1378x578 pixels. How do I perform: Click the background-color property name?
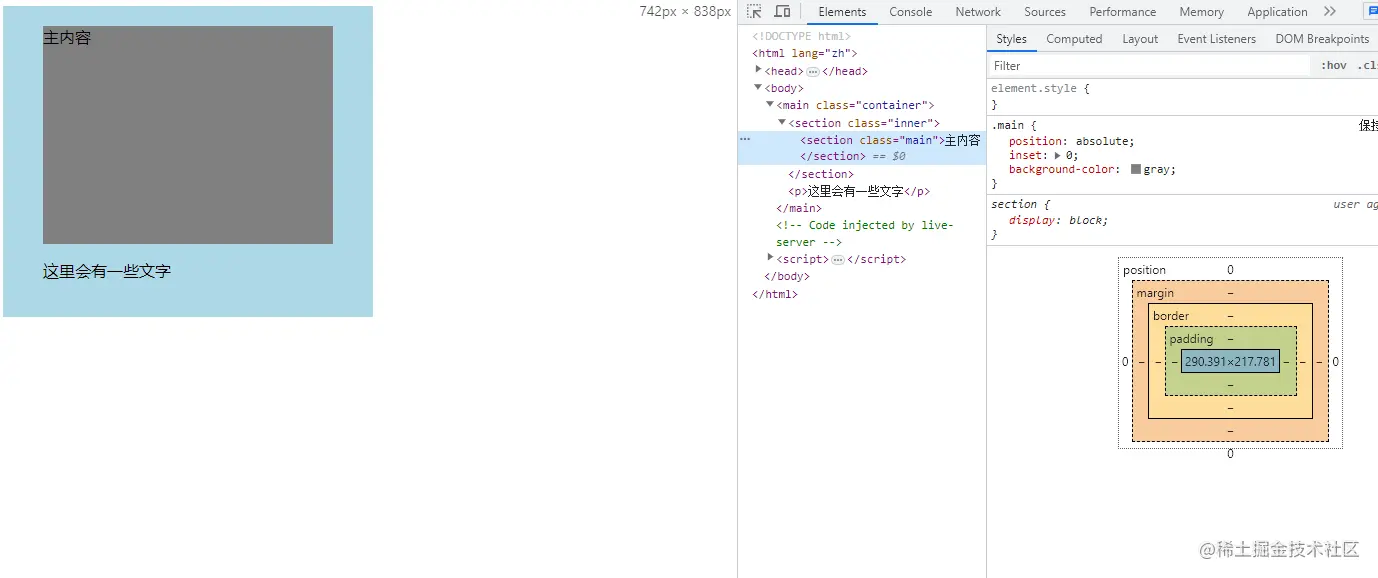[x=1062, y=169]
